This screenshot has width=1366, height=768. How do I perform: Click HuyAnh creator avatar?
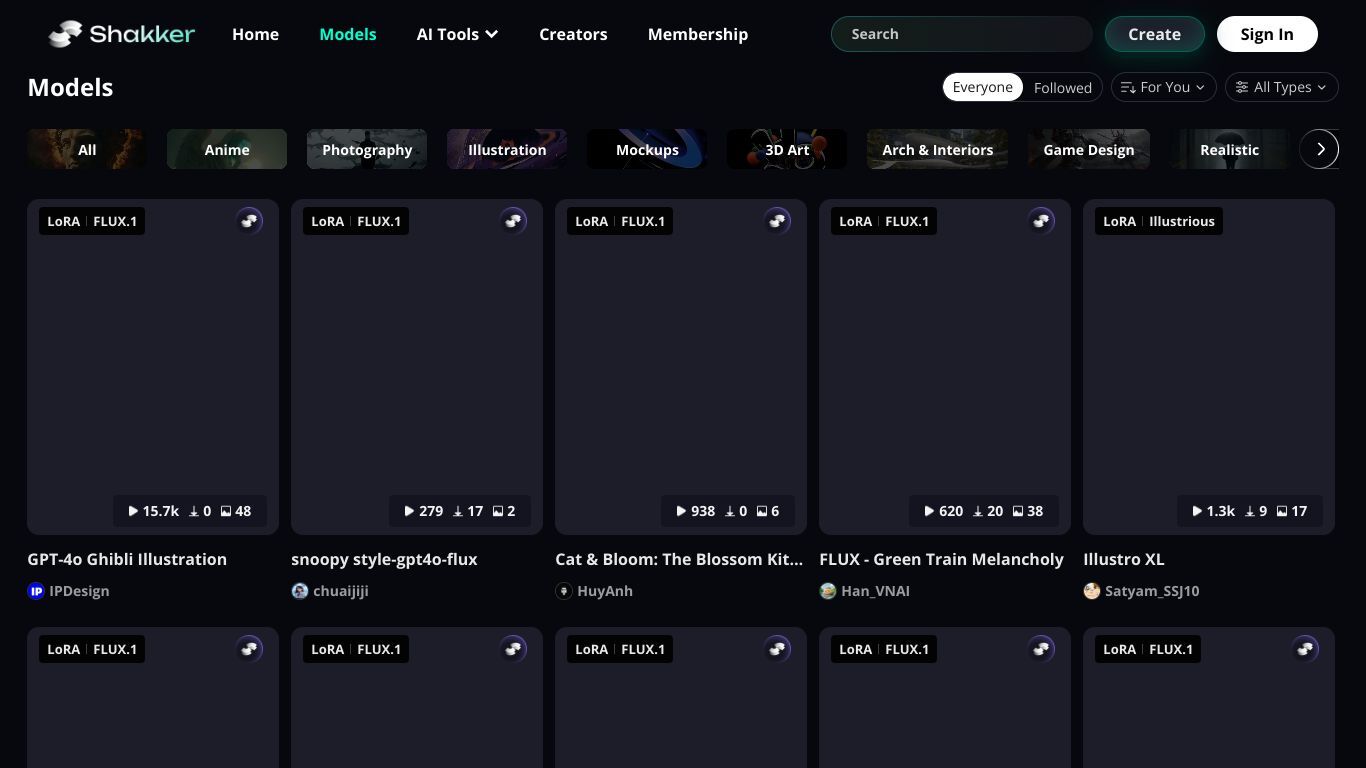(564, 591)
